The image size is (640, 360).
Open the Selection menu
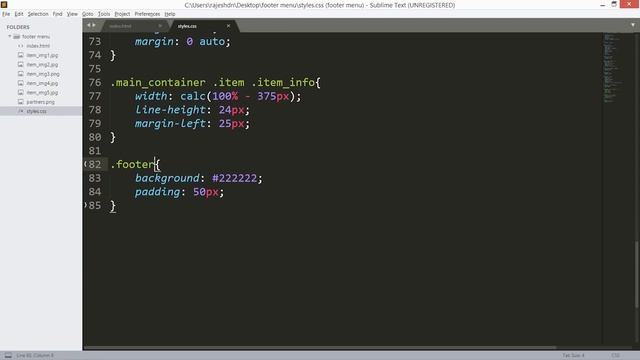point(38,14)
